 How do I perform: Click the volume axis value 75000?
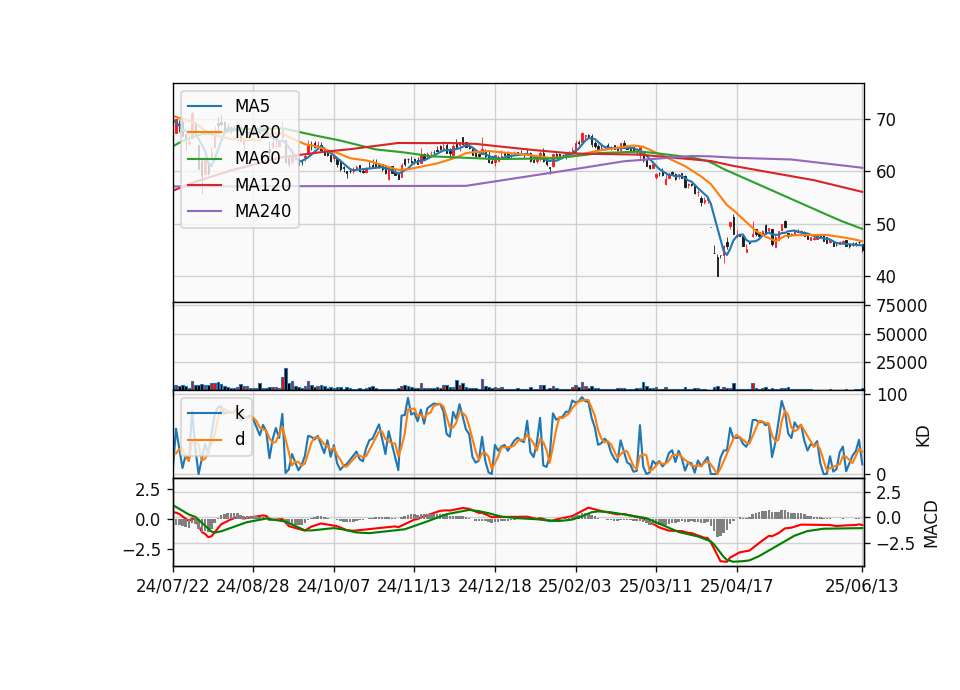(901, 306)
